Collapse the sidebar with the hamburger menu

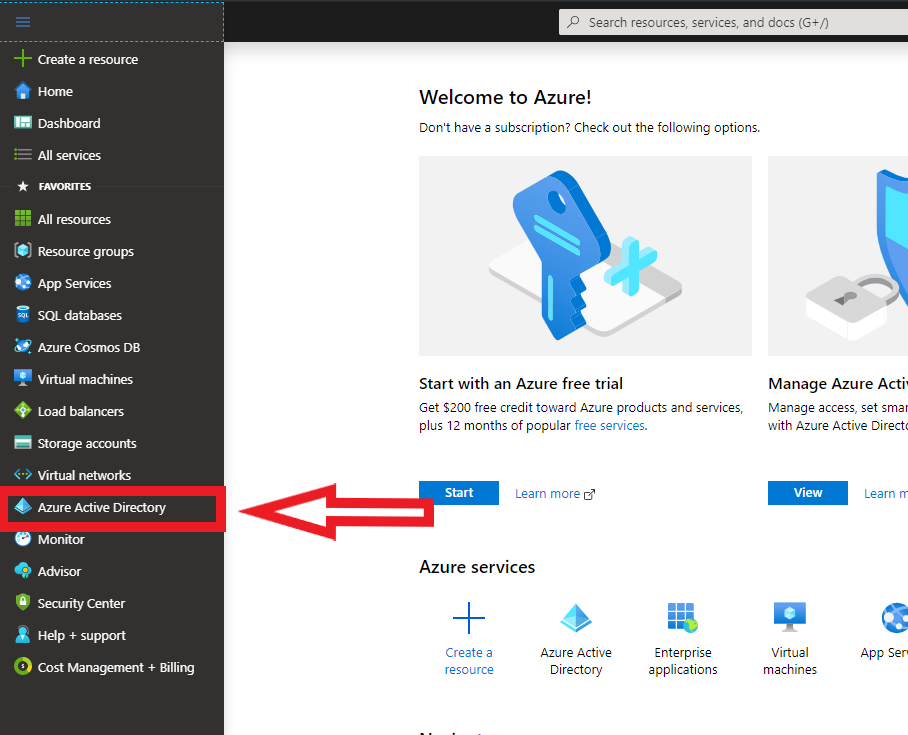23,21
